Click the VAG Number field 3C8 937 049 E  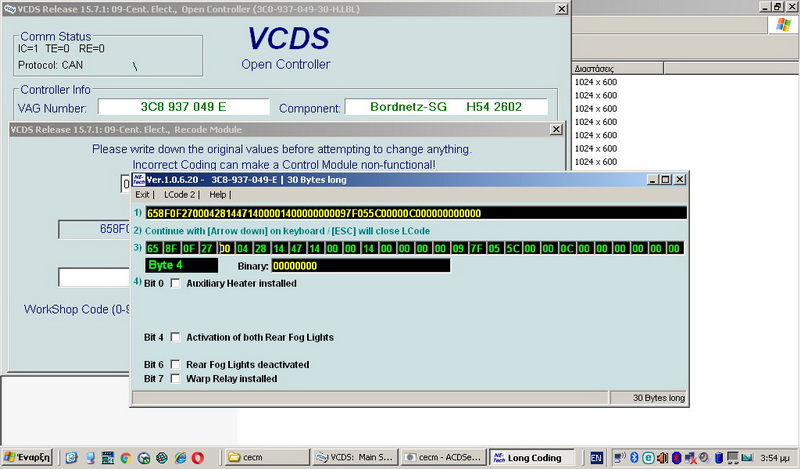[x=184, y=107]
